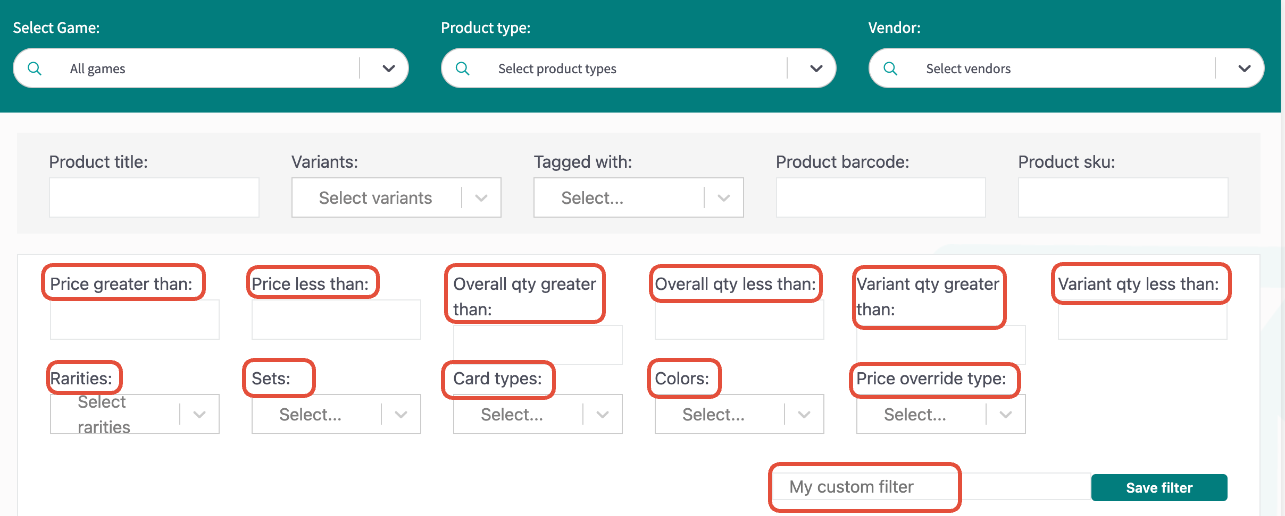This screenshot has height=516, width=1285.
Task: Click the Price greater than input box
Action: tap(135, 320)
